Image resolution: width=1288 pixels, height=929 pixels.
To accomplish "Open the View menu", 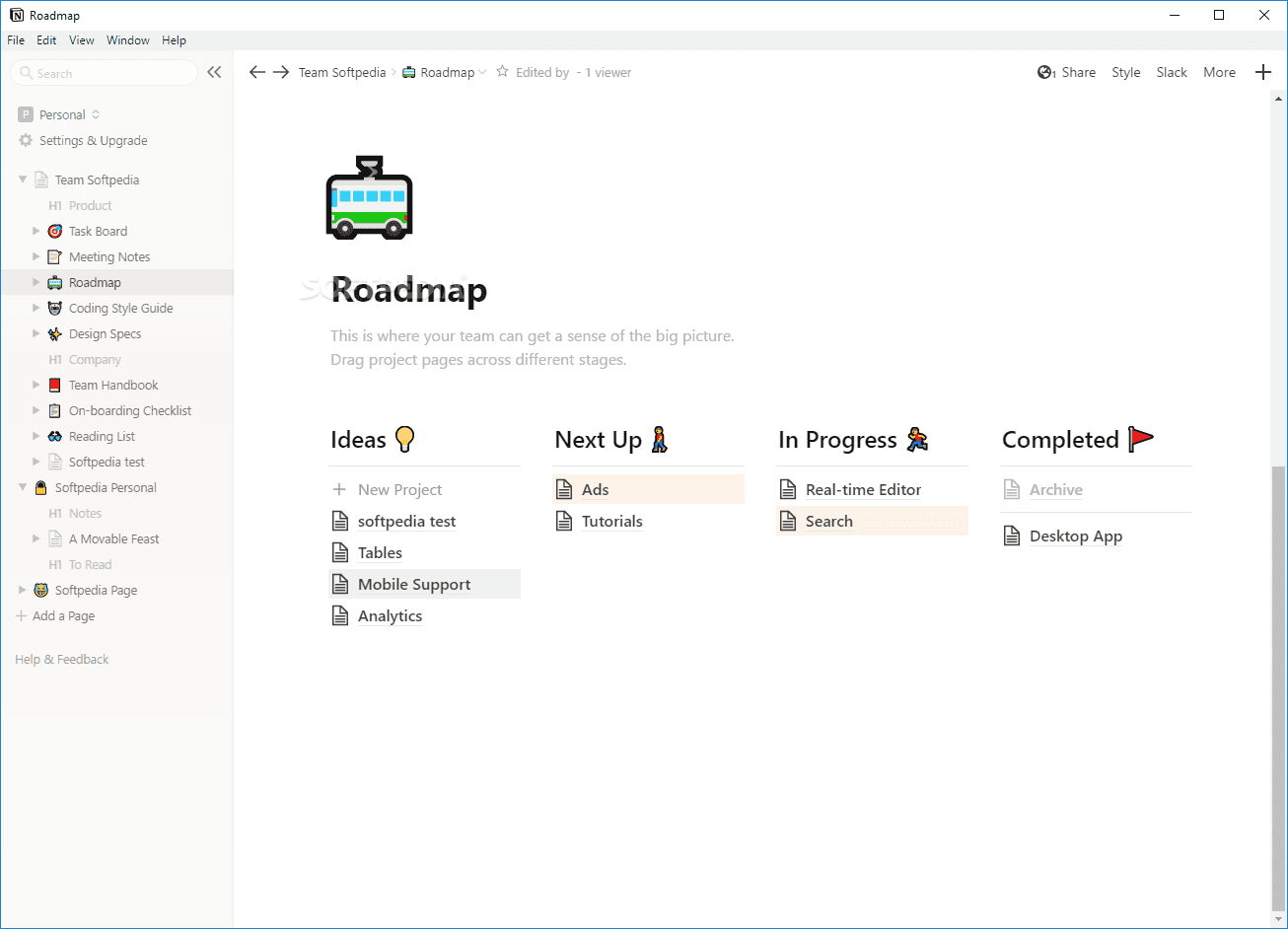I will click(x=82, y=40).
